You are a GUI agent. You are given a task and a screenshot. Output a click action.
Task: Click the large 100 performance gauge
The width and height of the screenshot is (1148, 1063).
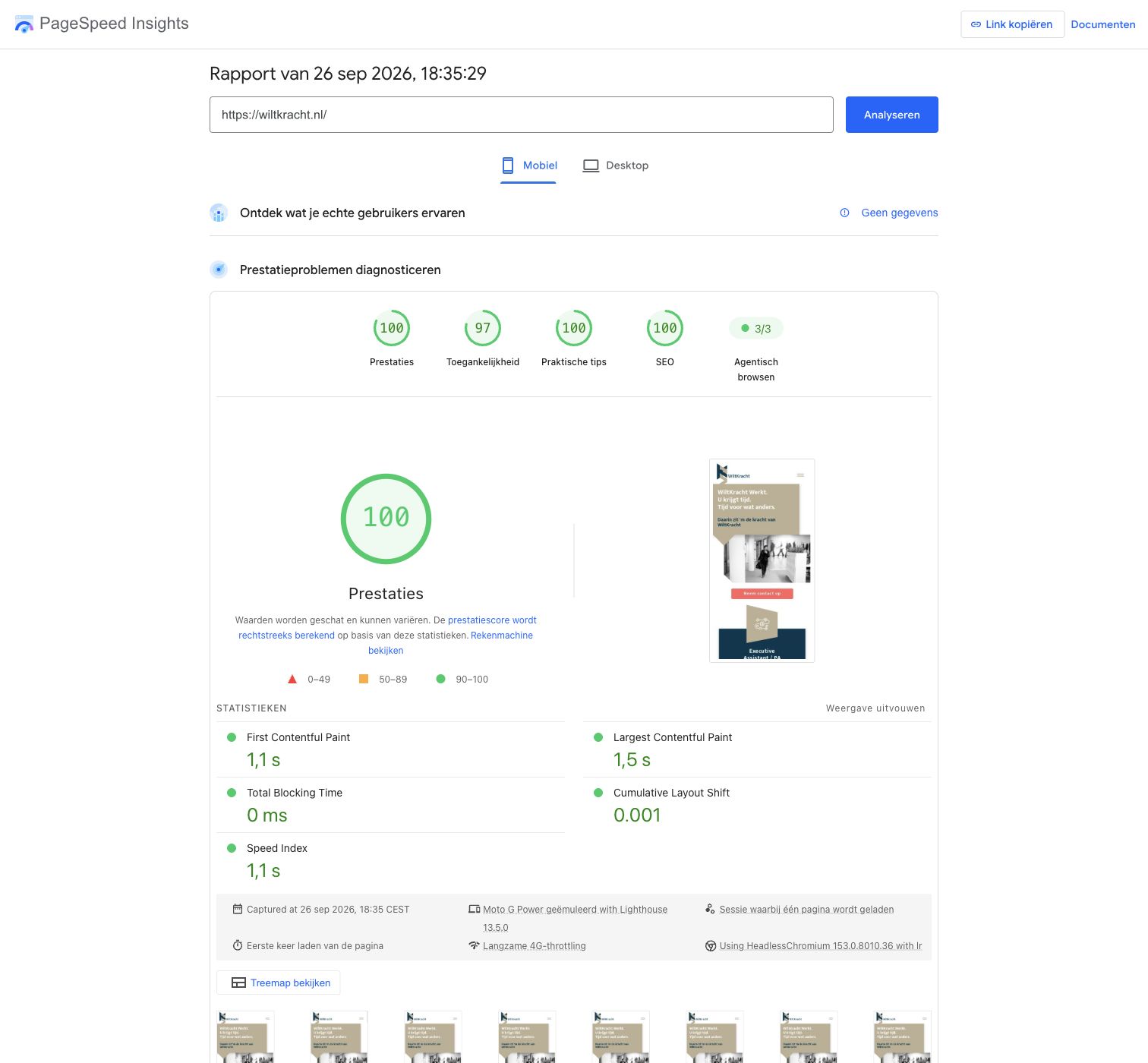386,519
